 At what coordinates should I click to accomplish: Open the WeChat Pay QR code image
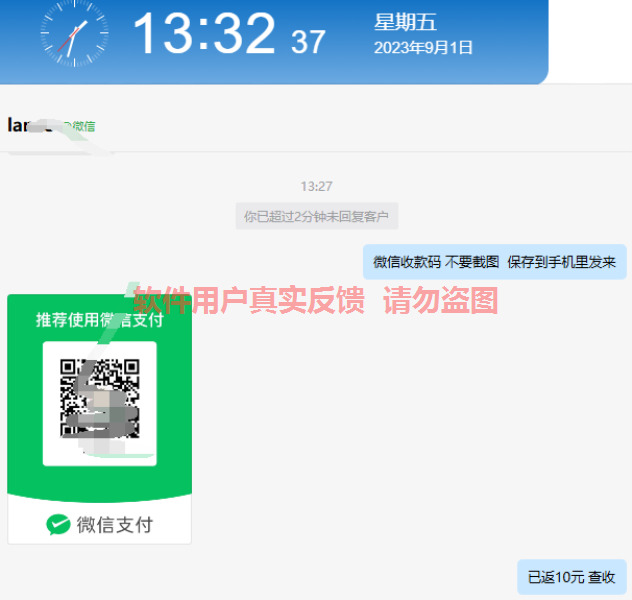click(x=100, y=419)
